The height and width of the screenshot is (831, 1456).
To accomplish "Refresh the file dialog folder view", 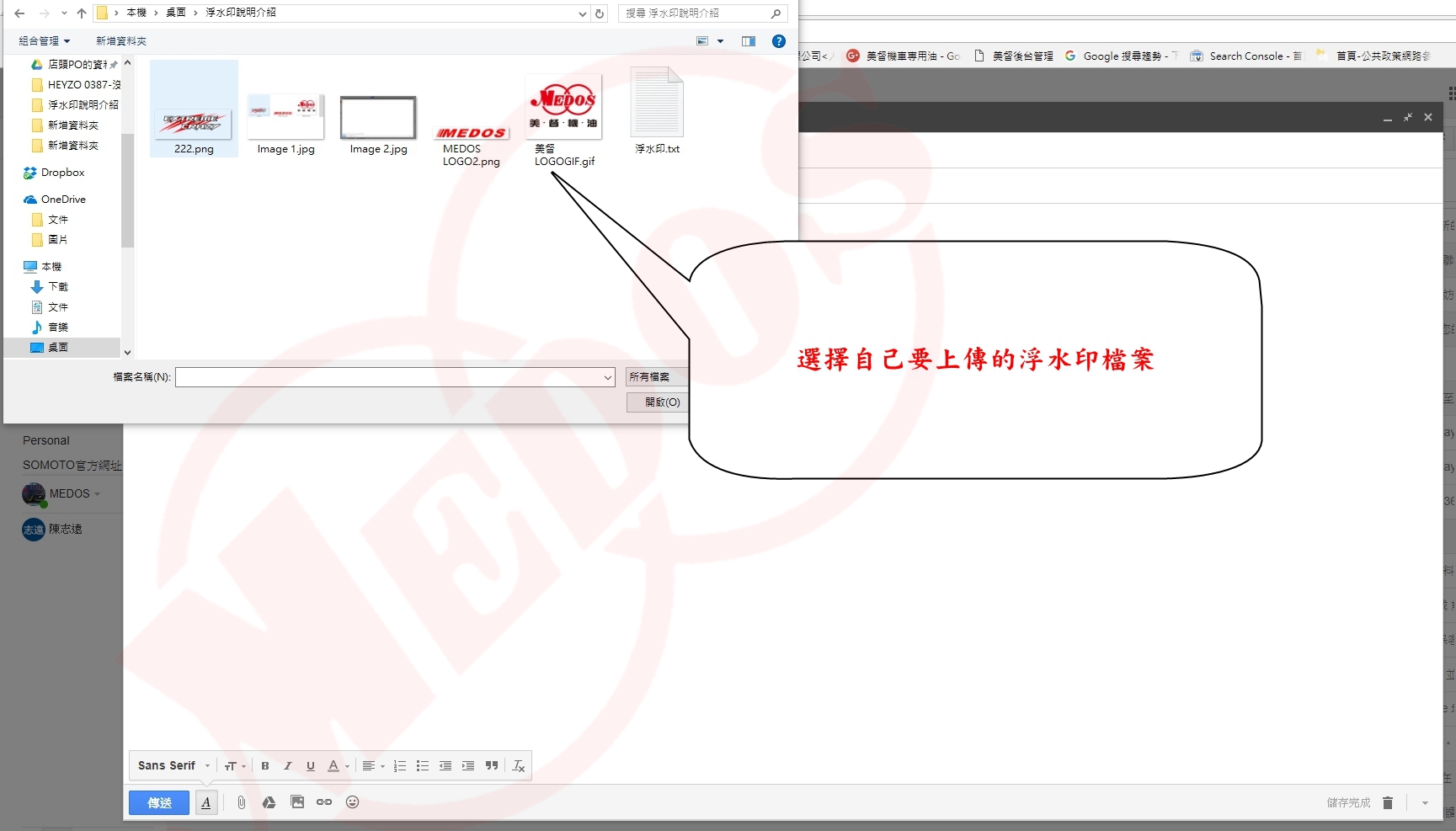I will click(600, 13).
